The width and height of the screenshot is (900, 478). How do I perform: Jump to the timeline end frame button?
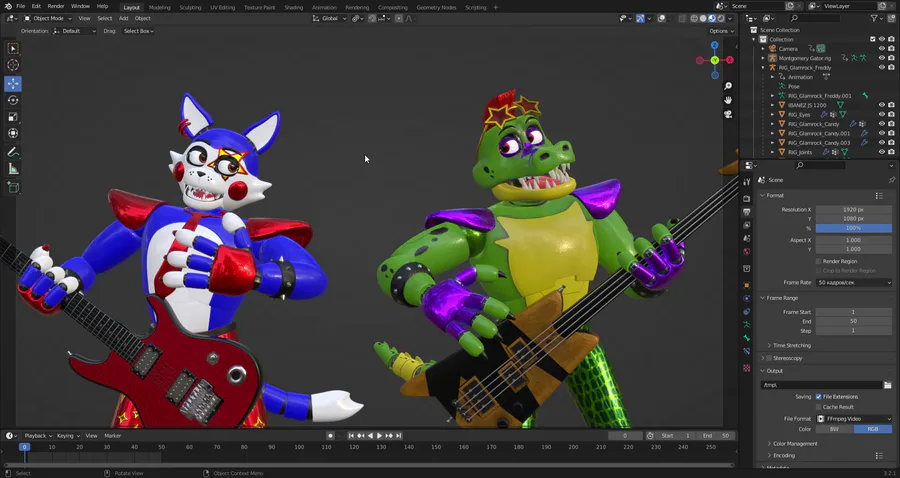click(398, 436)
